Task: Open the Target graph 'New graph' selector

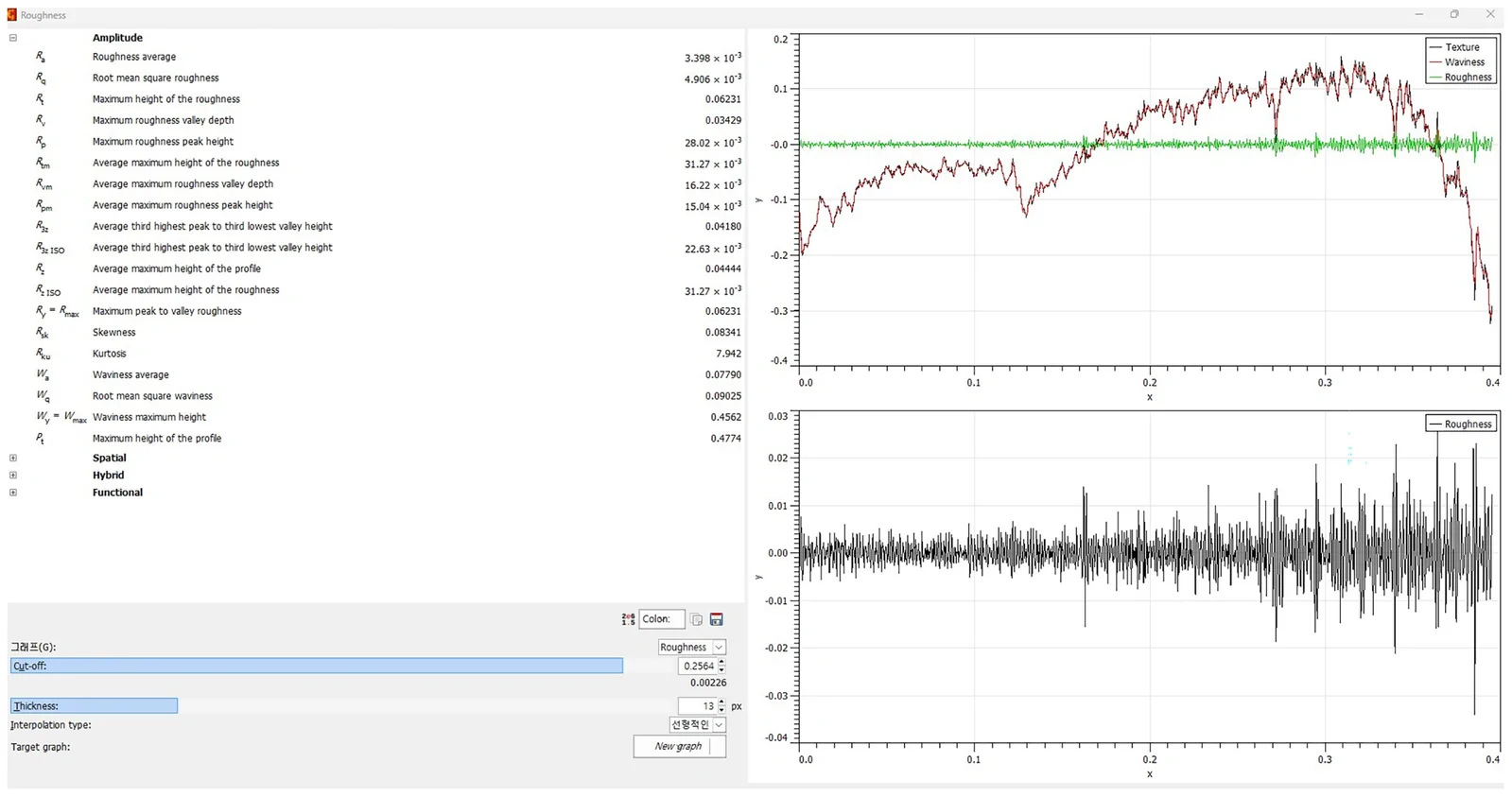Action: [x=680, y=746]
